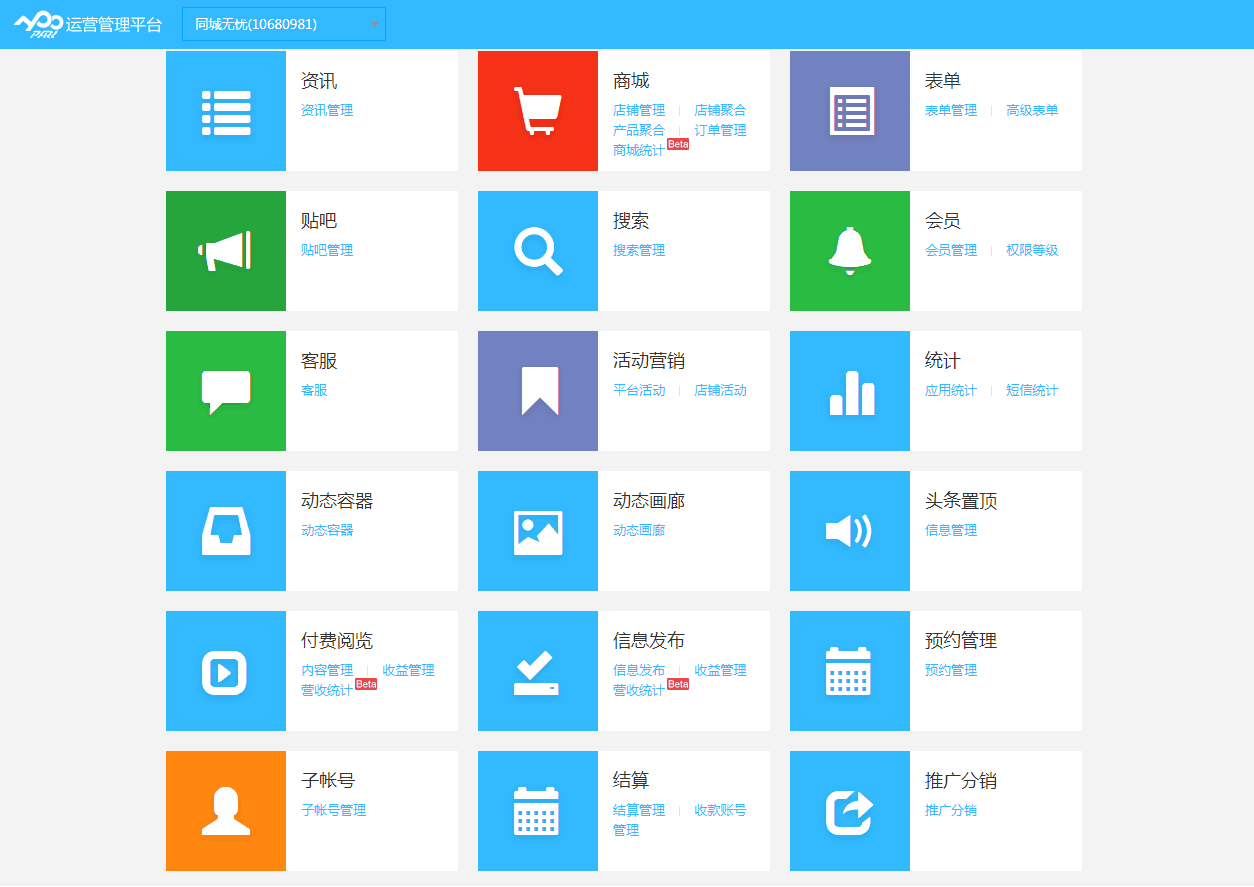The image size is (1254, 887).
Task: Open 会员管理 in the 会员 module
Action: (951, 250)
